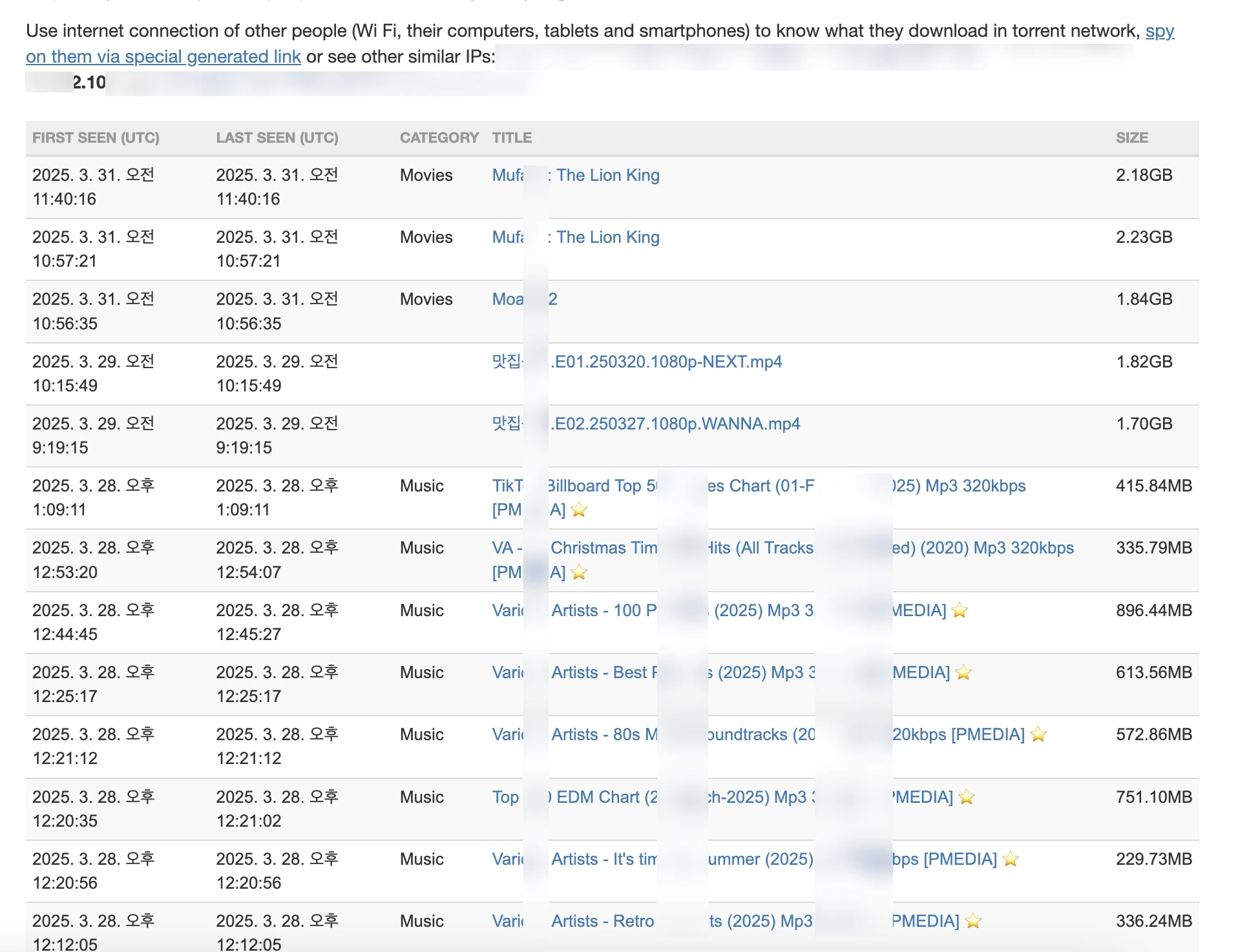The height and width of the screenshot is (952, 1238).
Task: Click star icon beside Billboard Top Mp3 320kbps title
Action: click(579, 510)
